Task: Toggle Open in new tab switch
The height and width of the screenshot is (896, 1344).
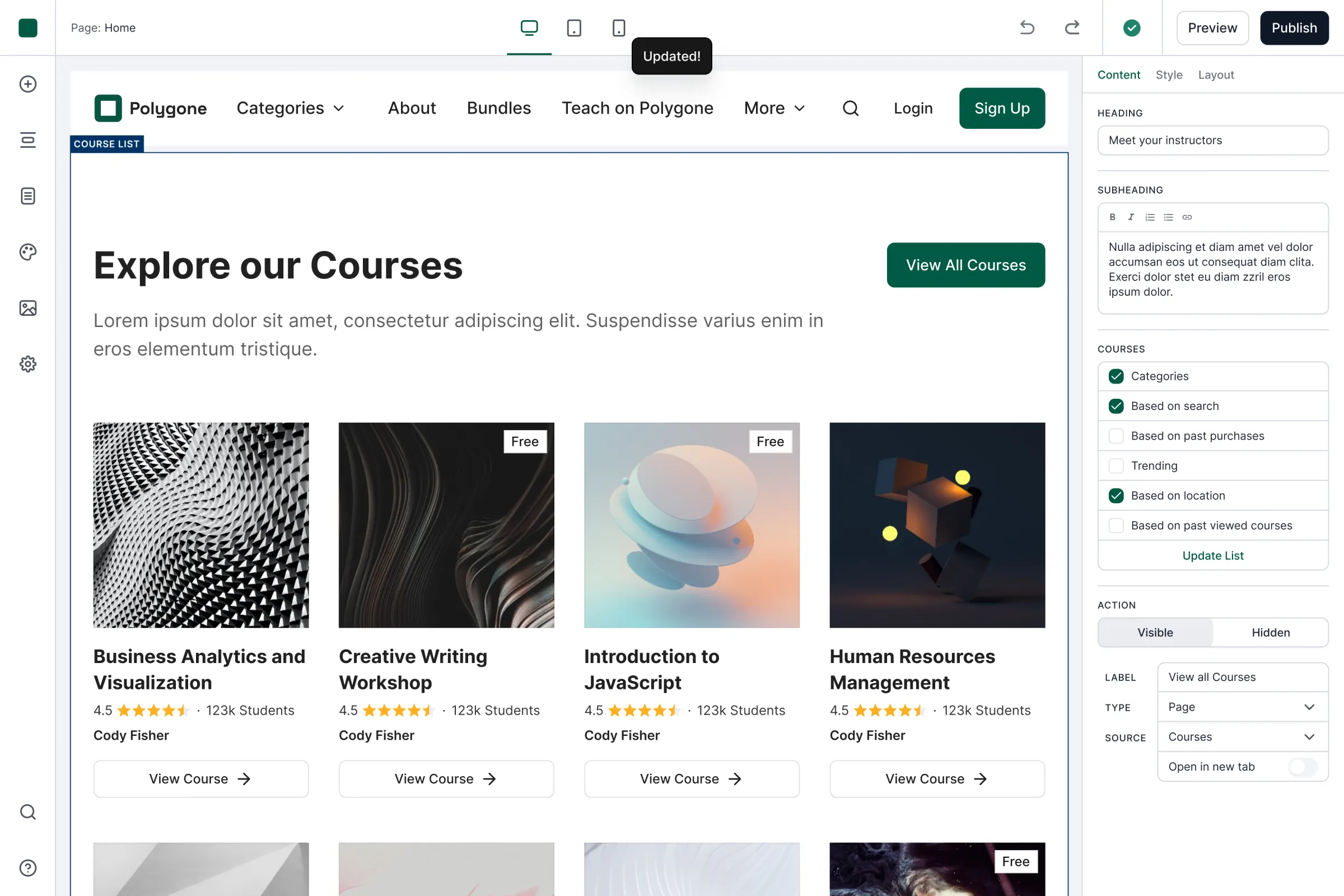Action: tap(1303, 766)
